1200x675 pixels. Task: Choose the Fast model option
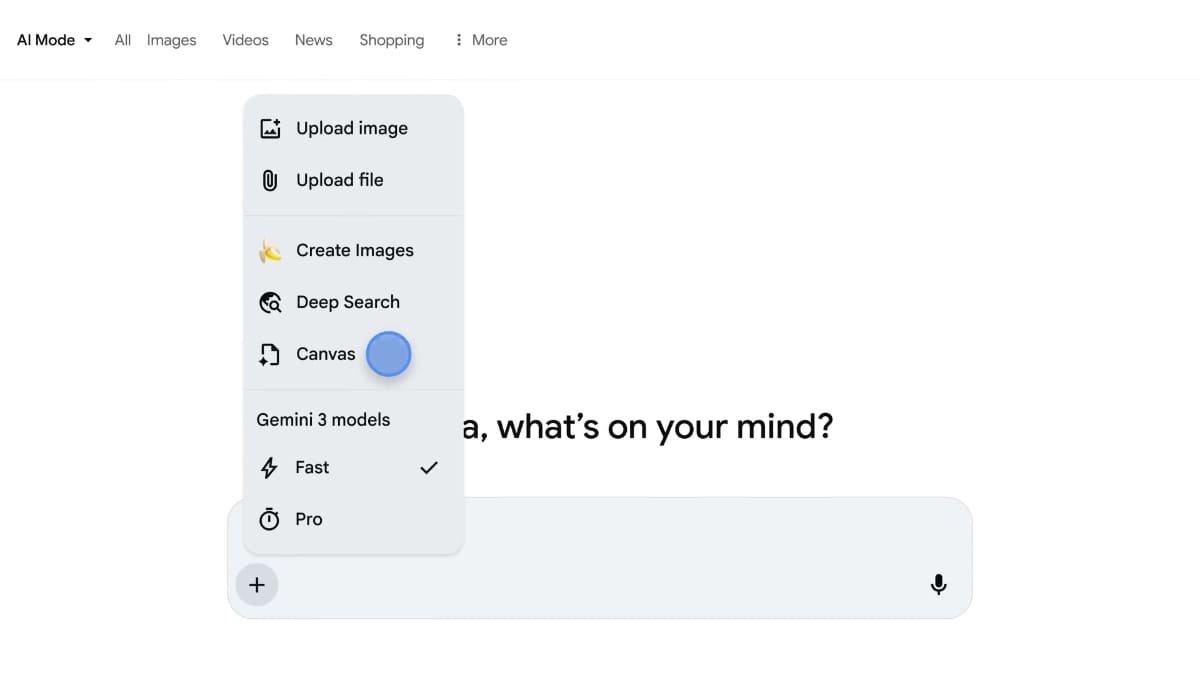pos(312,467)
